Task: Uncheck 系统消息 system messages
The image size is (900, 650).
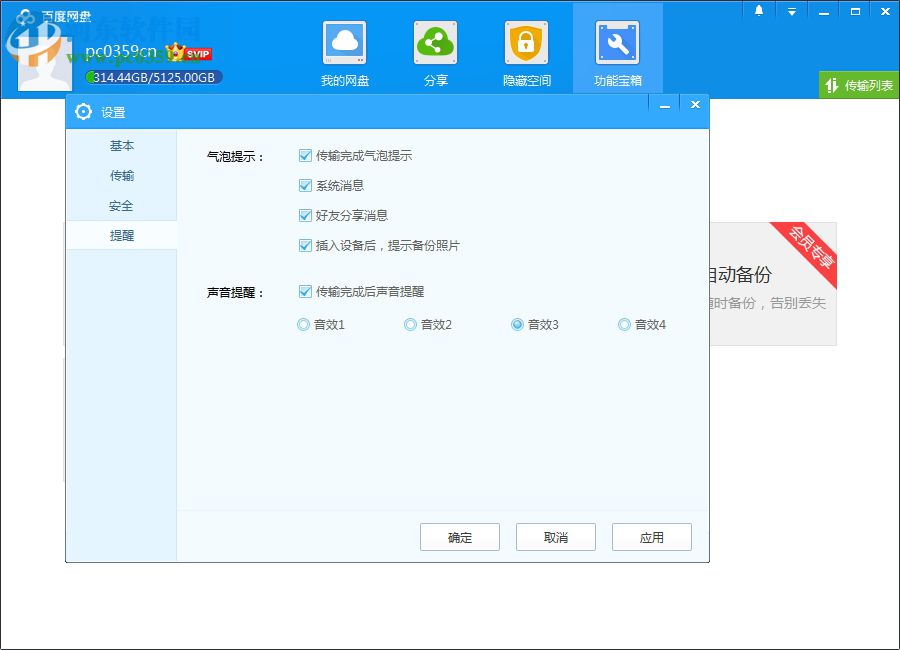Action: coord(305,185)
